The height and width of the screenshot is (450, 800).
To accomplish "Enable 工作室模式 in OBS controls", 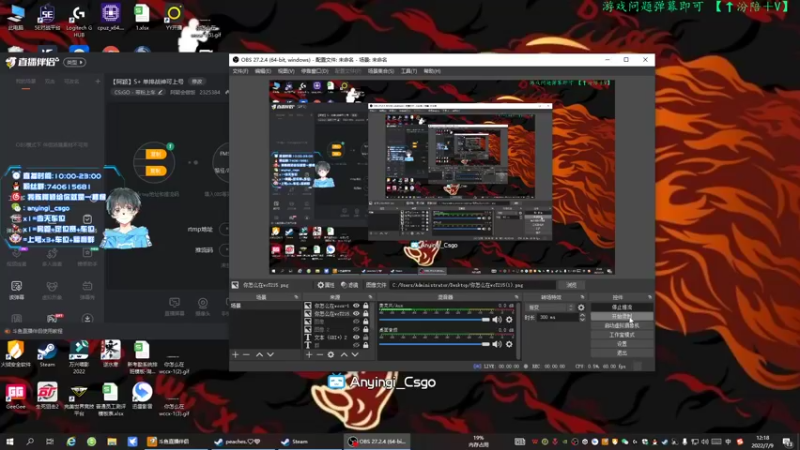I will pos(621,335).
